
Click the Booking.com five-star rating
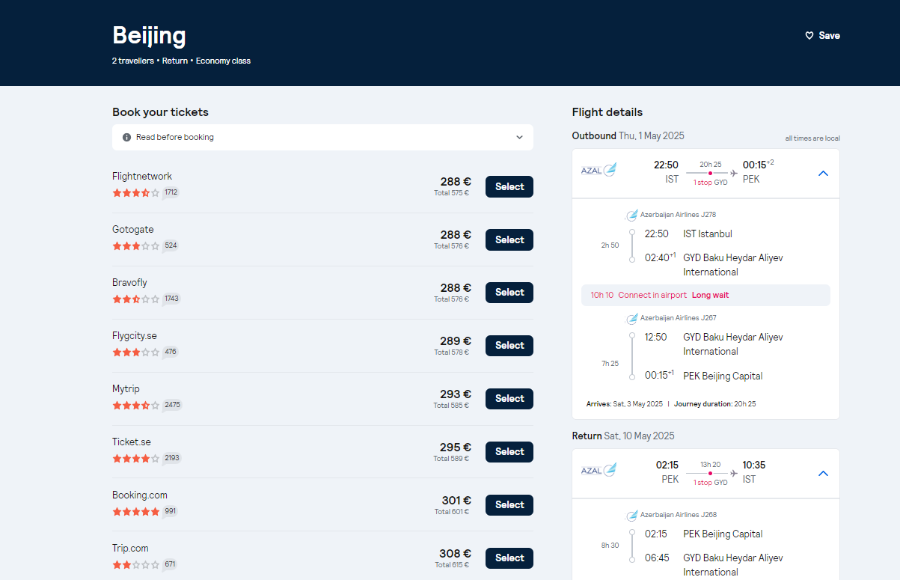click(136, 512)
